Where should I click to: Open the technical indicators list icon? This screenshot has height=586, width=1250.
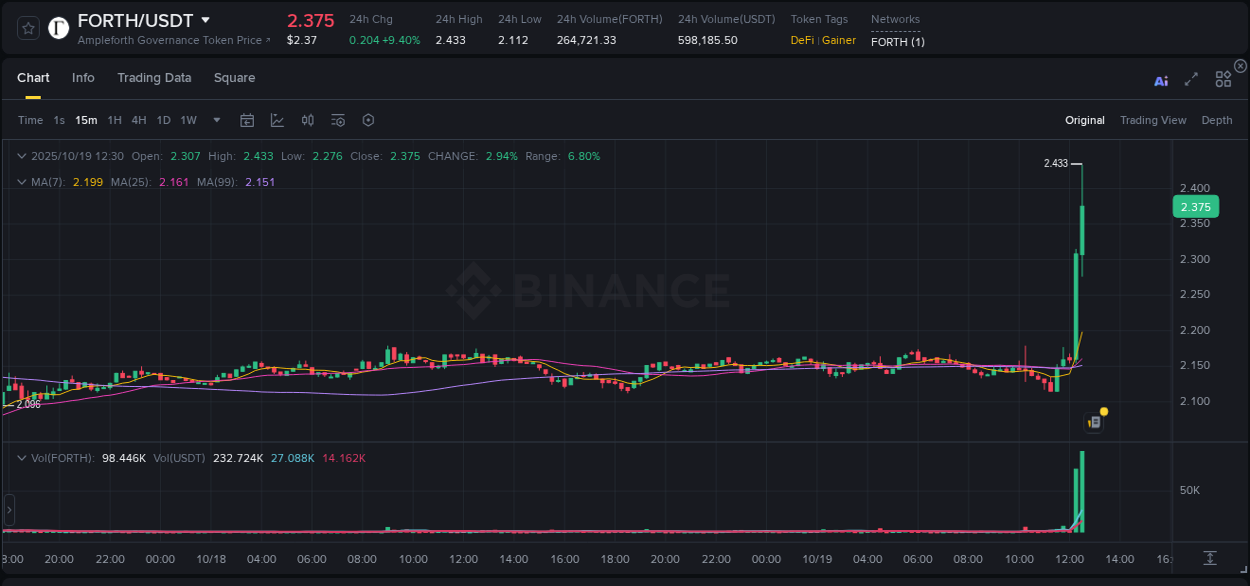click(337, 120)
